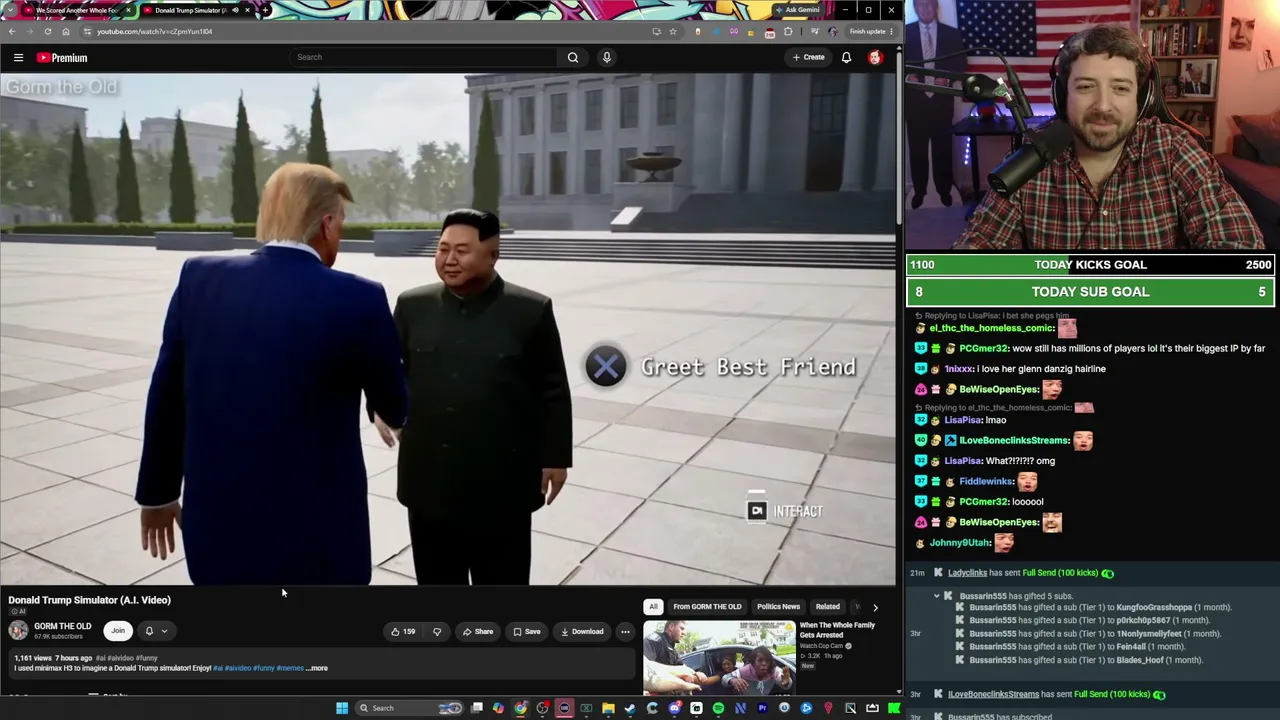Viewport: 1280px width, 720px height.
Task: Select From GORM THE OLD chip
Action: click(707, 607)
